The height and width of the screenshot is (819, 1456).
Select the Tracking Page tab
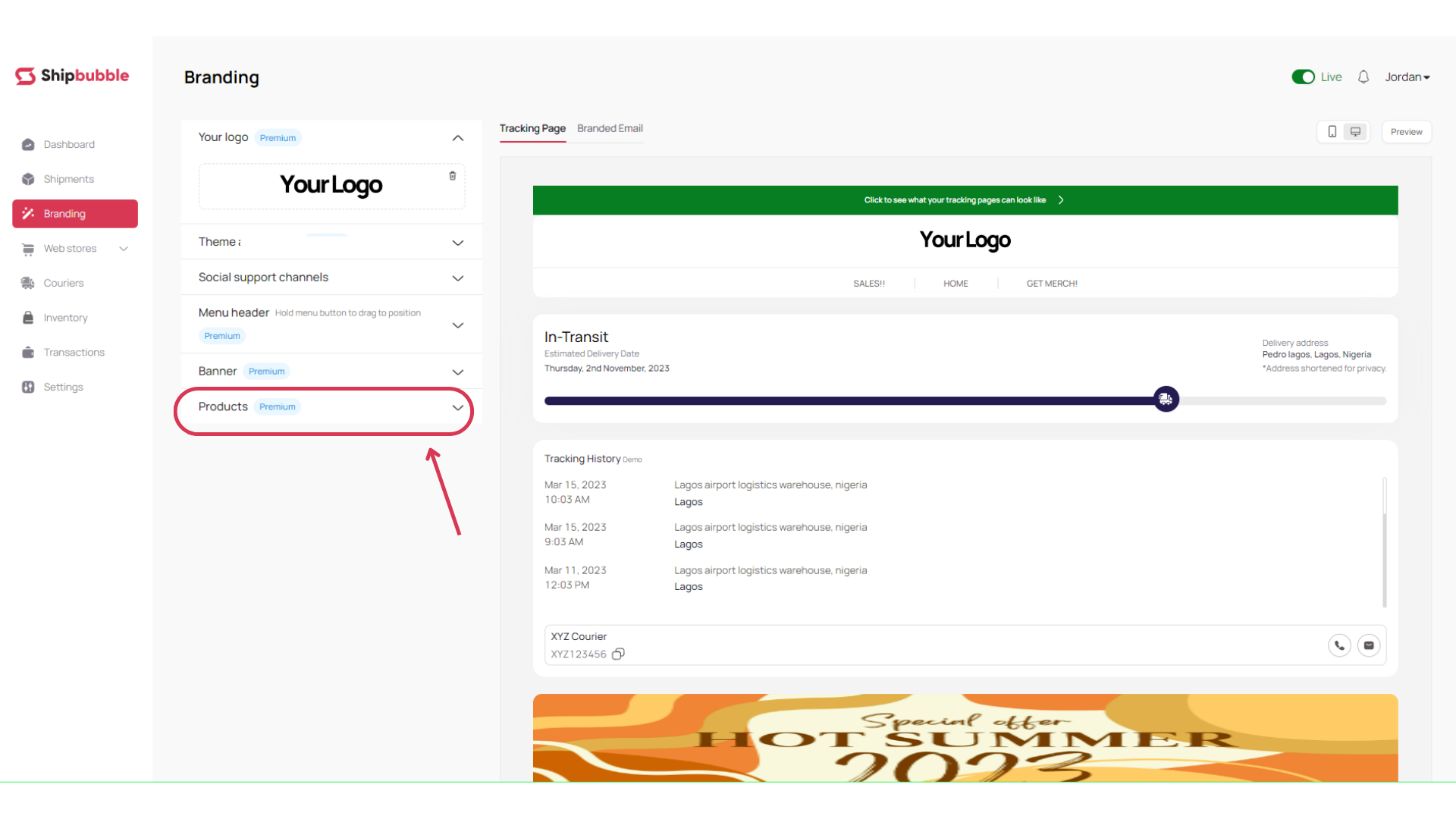tap(532, 128)
